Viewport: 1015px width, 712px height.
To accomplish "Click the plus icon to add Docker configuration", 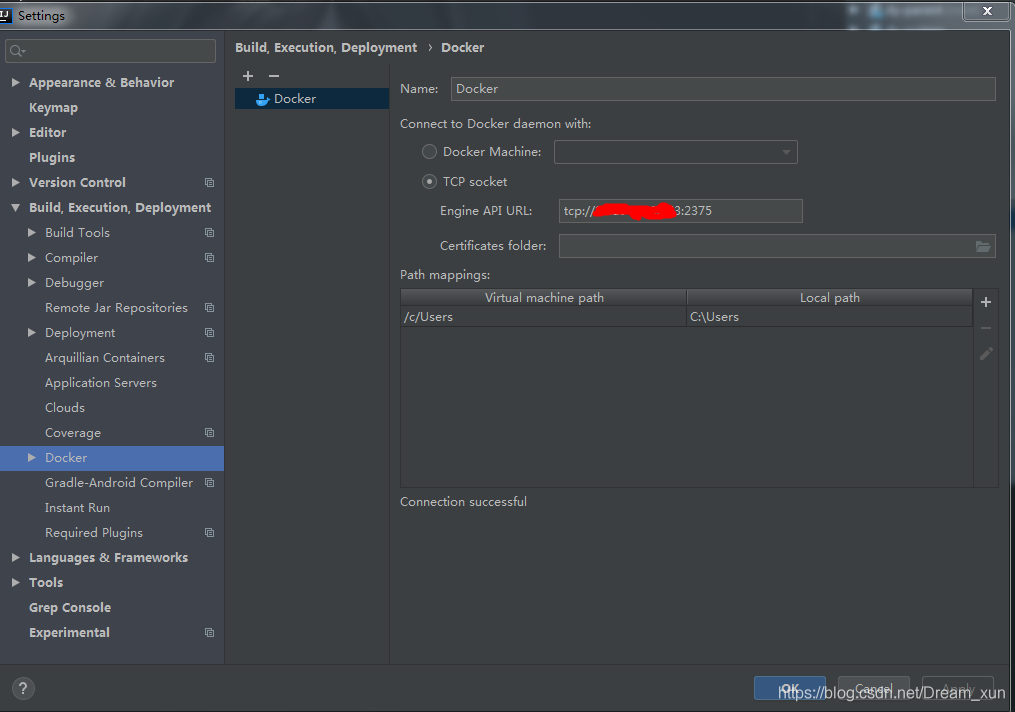I will [248, 76].
